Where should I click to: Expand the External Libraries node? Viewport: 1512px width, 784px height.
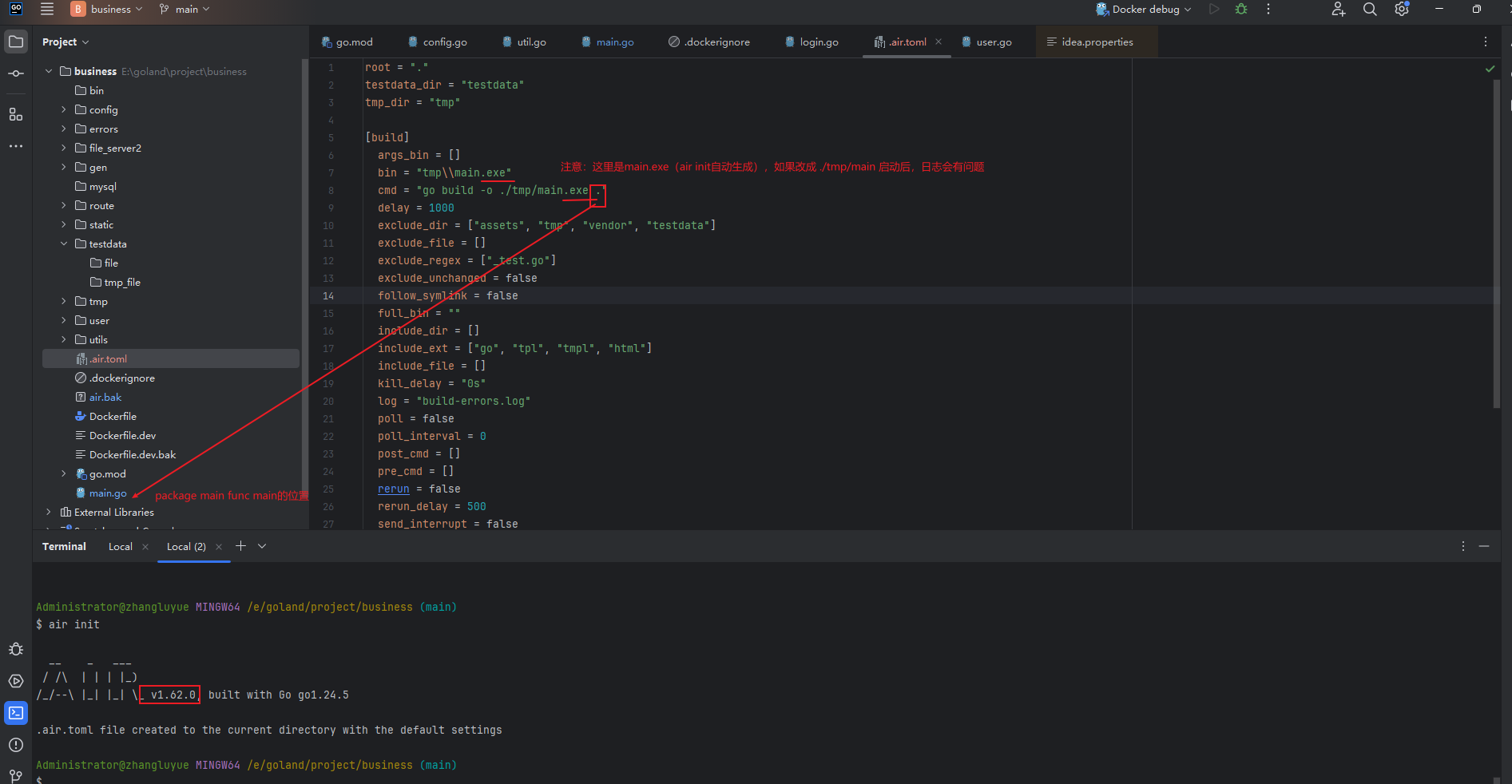(x=49, y=512)
